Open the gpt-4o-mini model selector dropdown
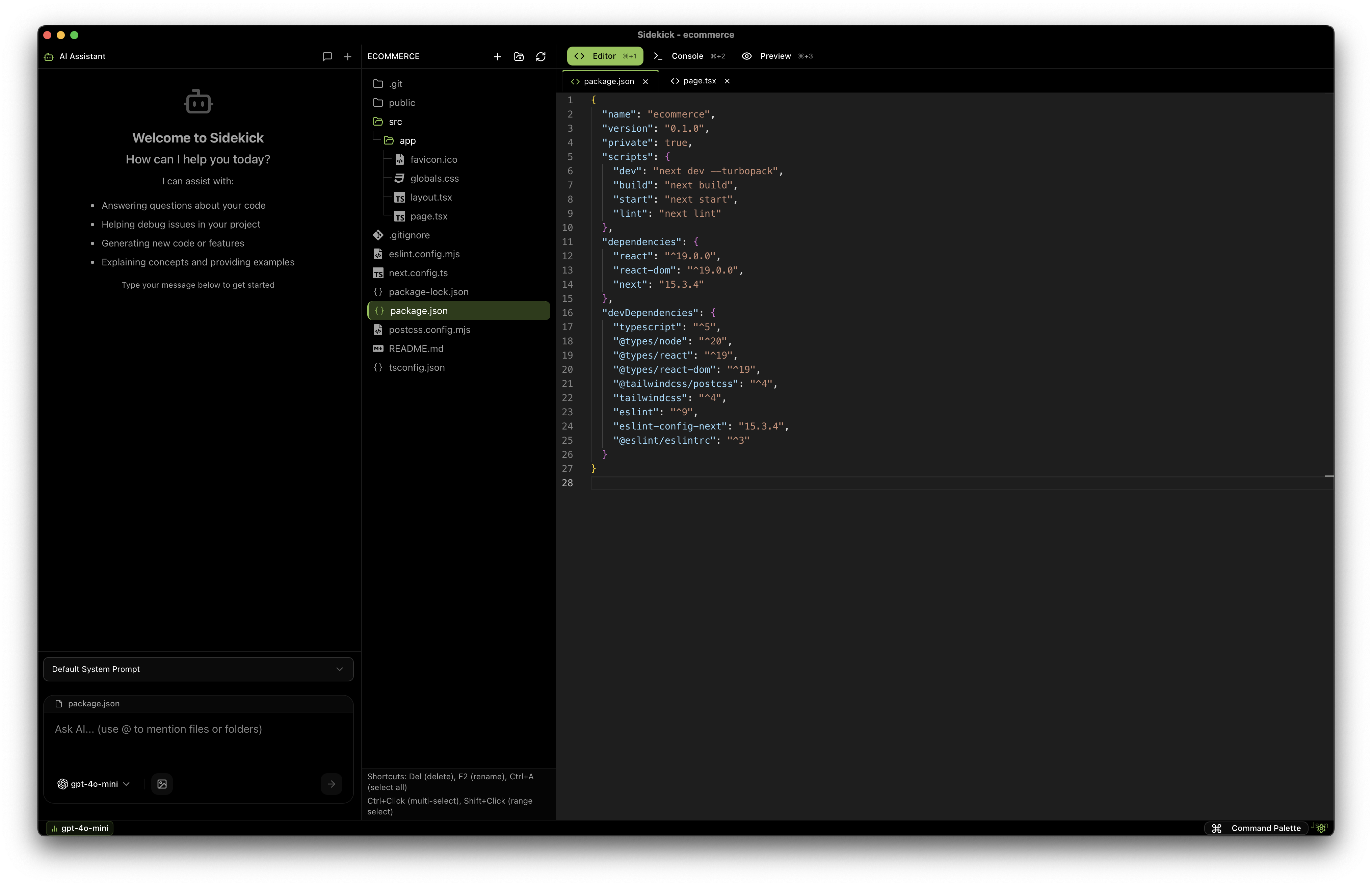 [x=94, y=784]
